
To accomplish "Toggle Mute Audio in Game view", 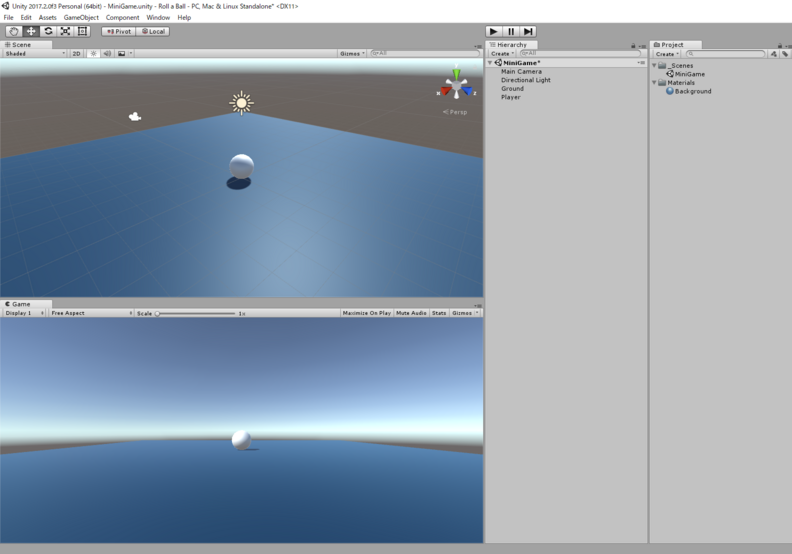I will [x=411, y=313].
